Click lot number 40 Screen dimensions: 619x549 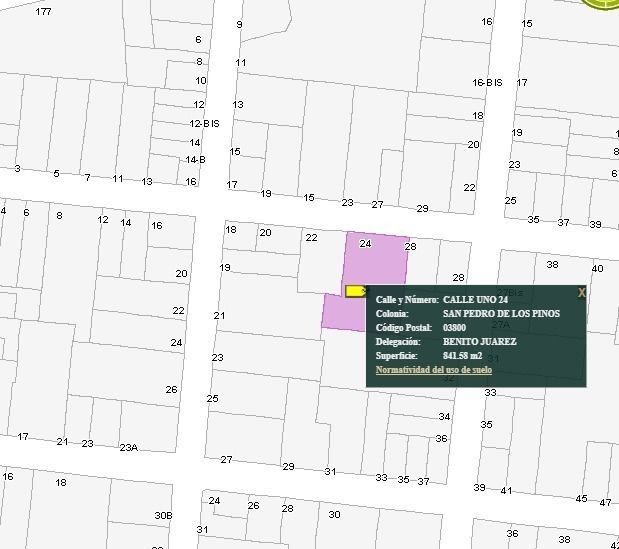[x=597, y=269]
